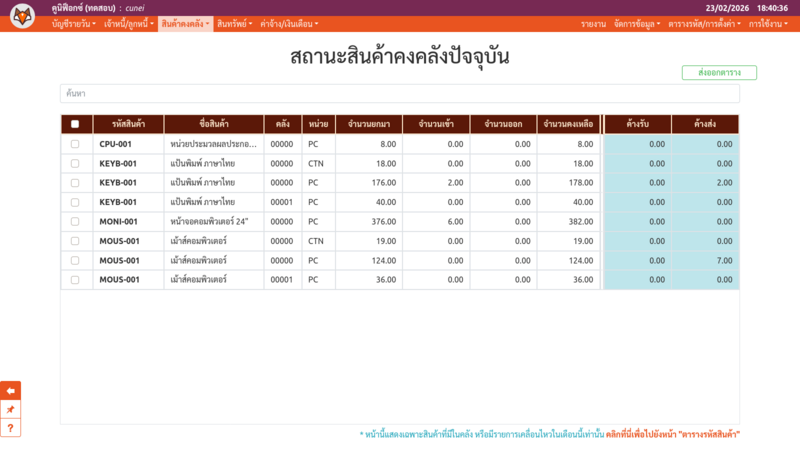Click the หน่วยประมวลผลประกอ... product name
800x450 pixels.
click(x=213, y=144)
